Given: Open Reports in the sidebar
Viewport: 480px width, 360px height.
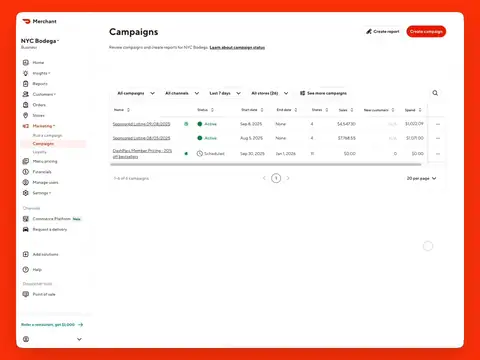Looking at the screenshot, I should coord(40,84).
